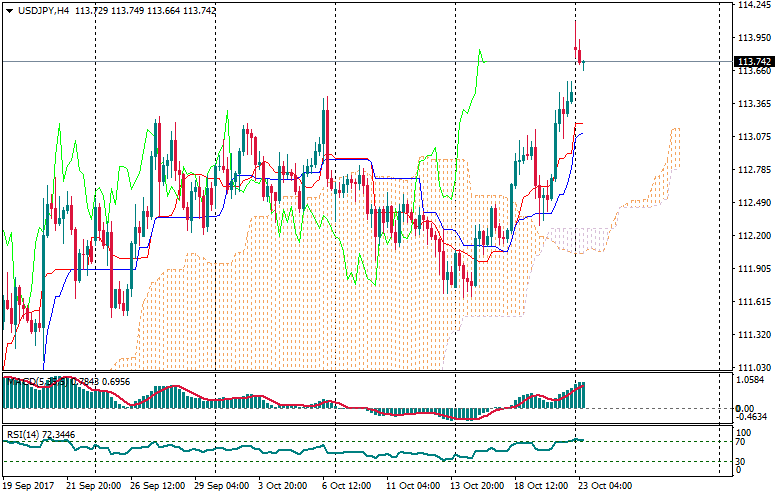This screenshot has height=497, width=775.
Task: Click the MACD indicator label
Action: 26,381
